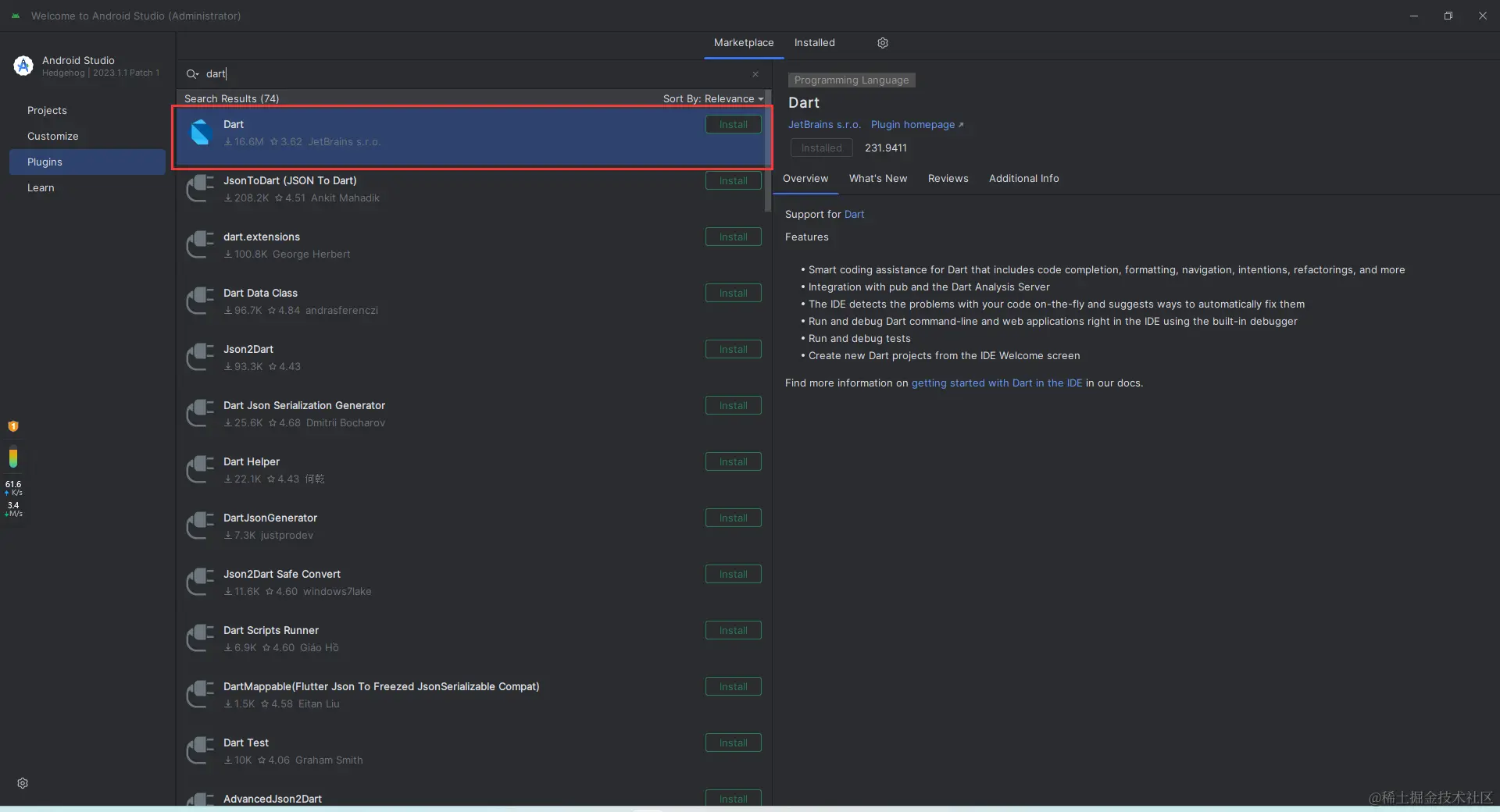The image size is (1500, 812).
Task: Click the Dart plugin logo icon
Action: pos(201,133)
